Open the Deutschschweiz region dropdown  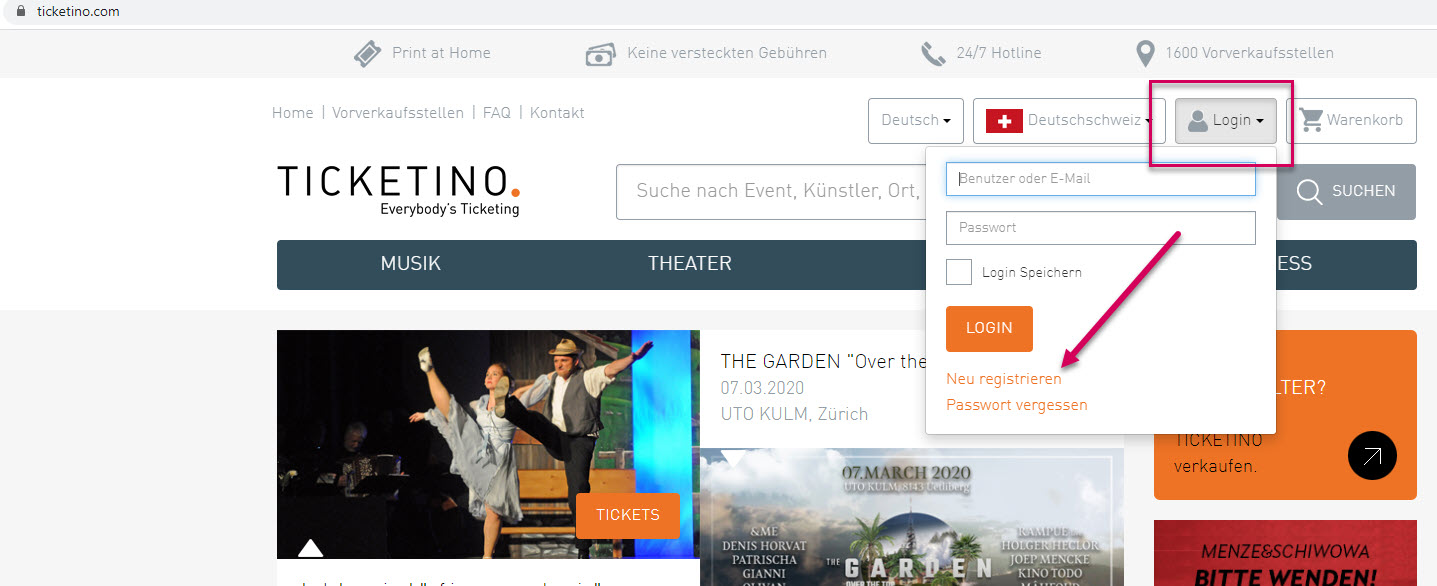(1069, 121)
